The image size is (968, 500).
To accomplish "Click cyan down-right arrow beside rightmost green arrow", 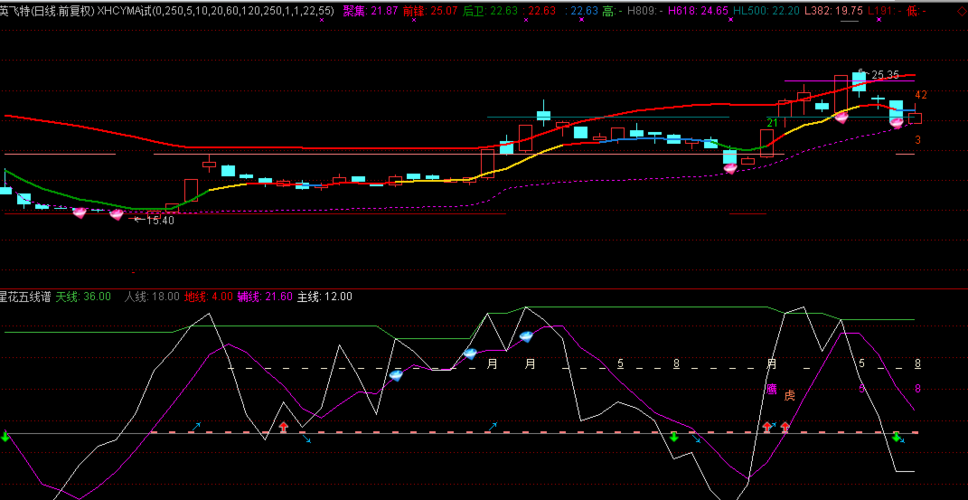I will click(x=902, y=440).
